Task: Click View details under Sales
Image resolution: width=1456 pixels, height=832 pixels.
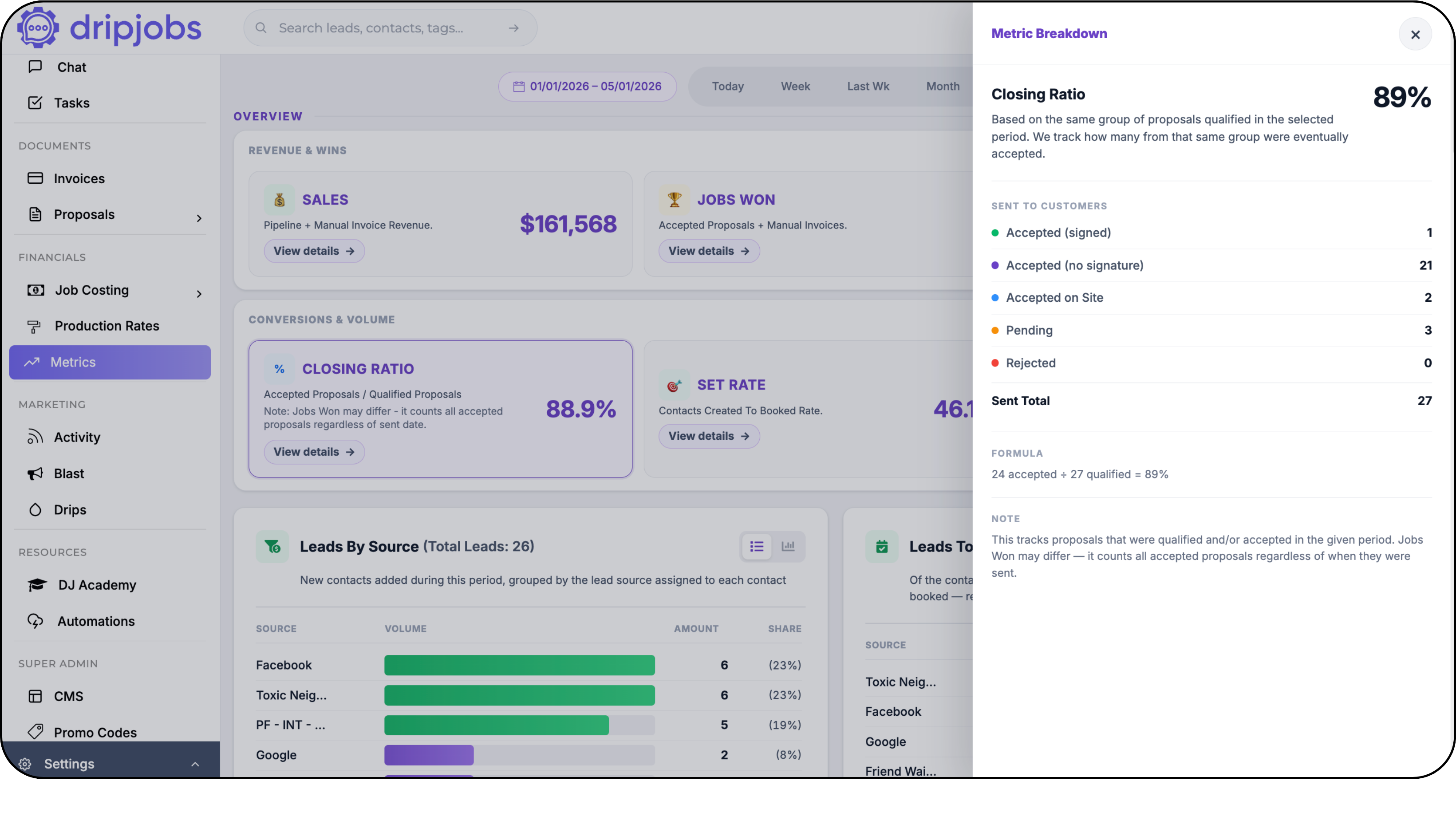Action: tap(314, 251)
